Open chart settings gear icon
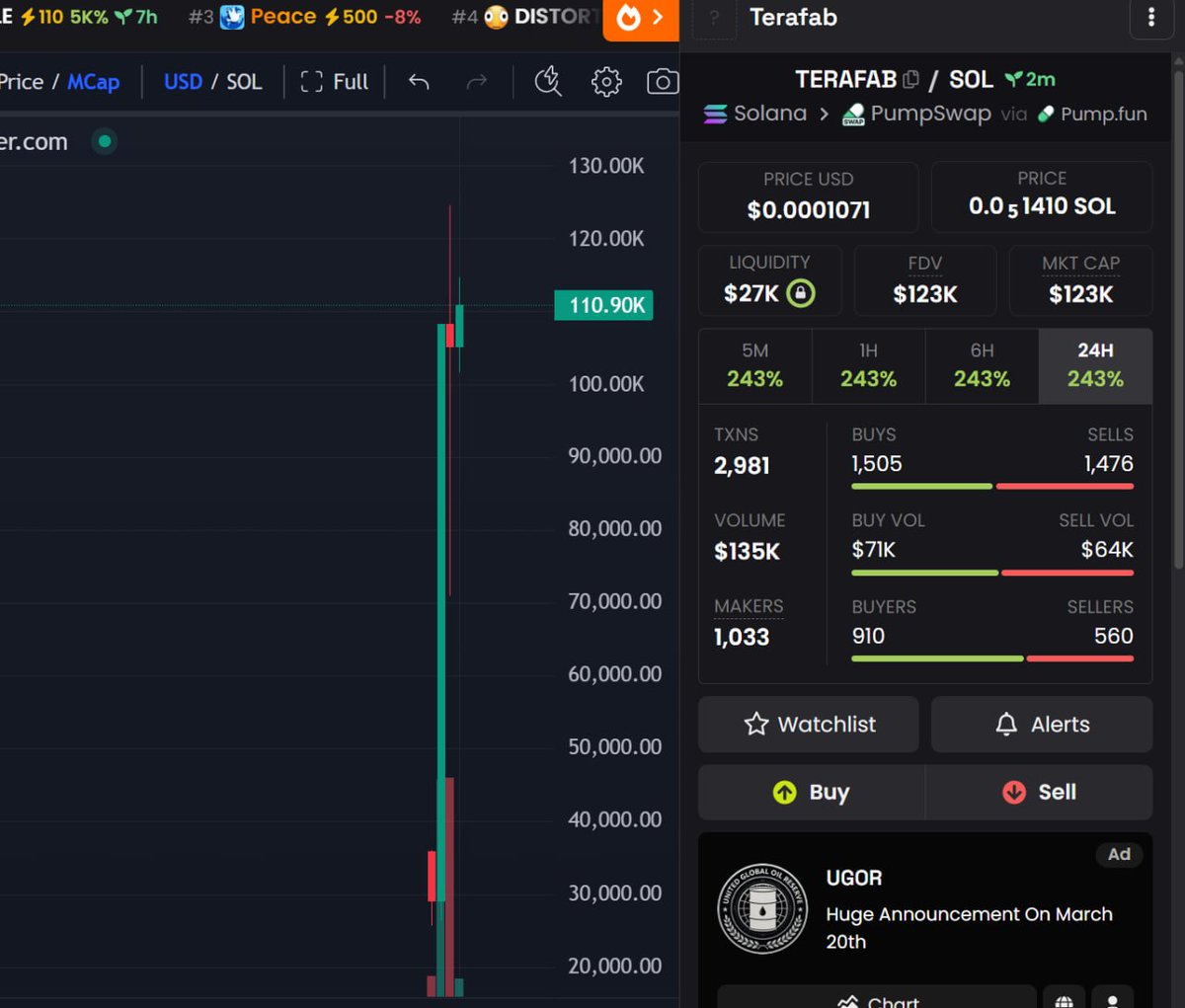This screenshot has width=1185, height=1008. tap(606, 82)
